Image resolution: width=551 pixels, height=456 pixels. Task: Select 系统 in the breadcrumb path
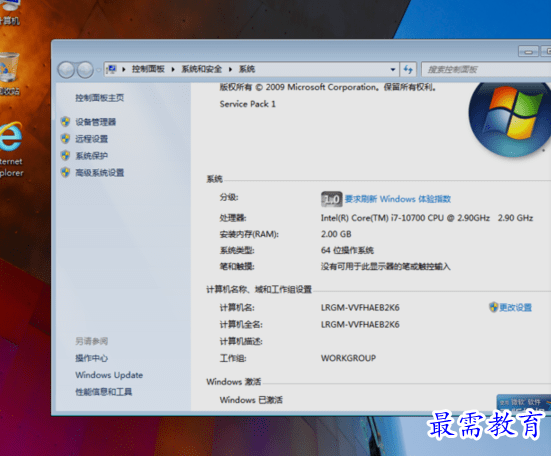point(247,69)
